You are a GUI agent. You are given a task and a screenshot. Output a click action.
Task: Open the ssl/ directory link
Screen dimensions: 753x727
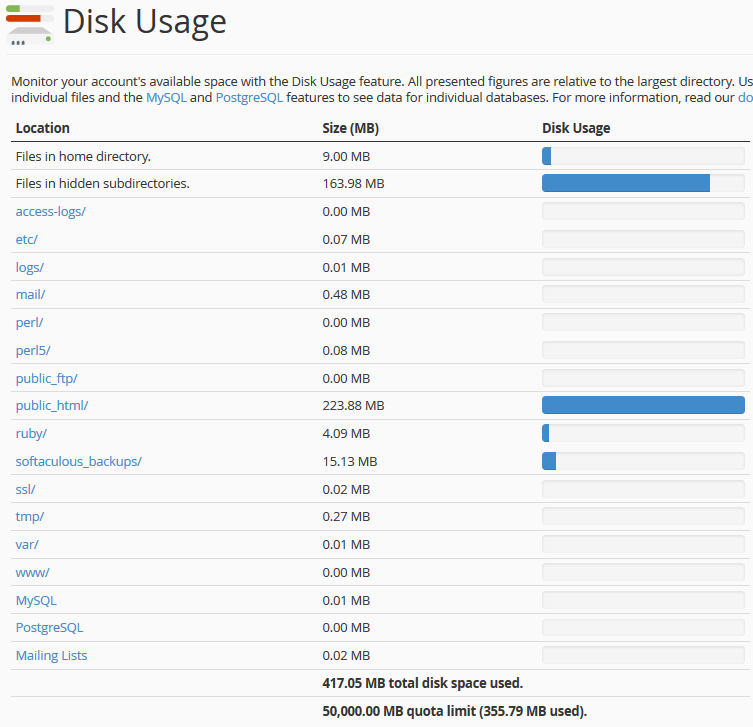[25, 489]
